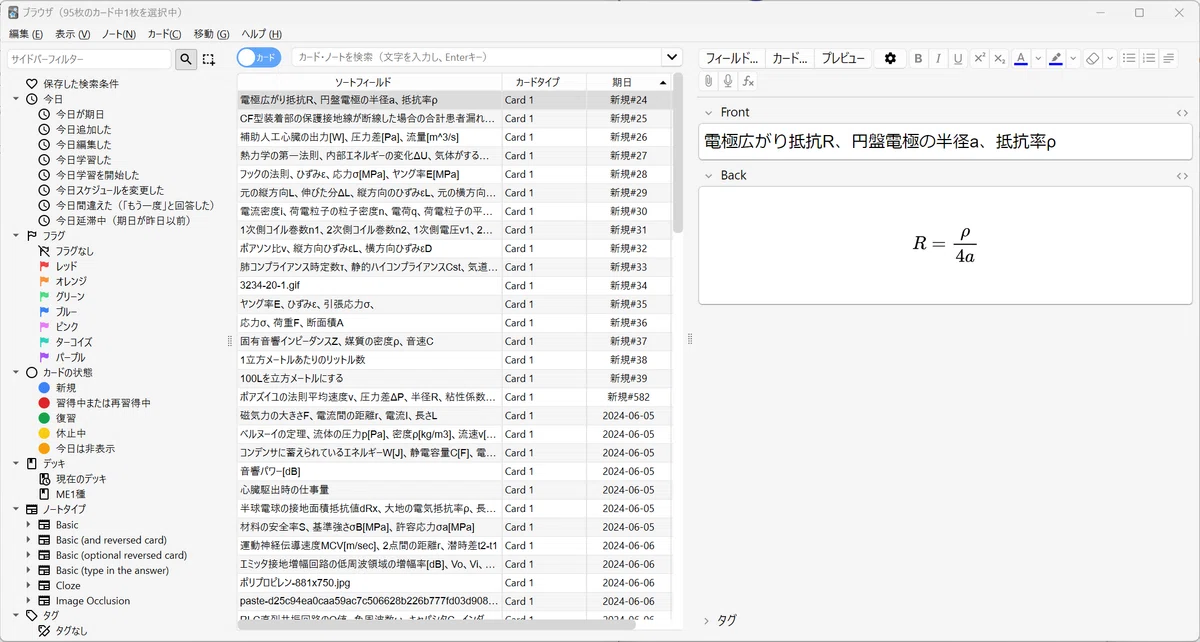Attach file with paperclip icon

click(708, 81)
